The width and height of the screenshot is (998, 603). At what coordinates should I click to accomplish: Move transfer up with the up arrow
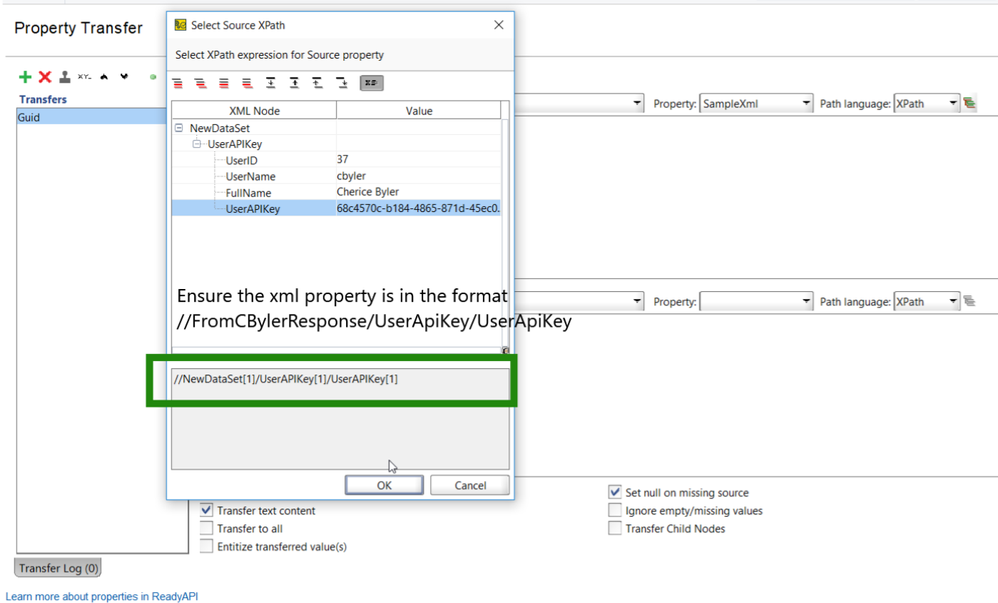point(105,77)
